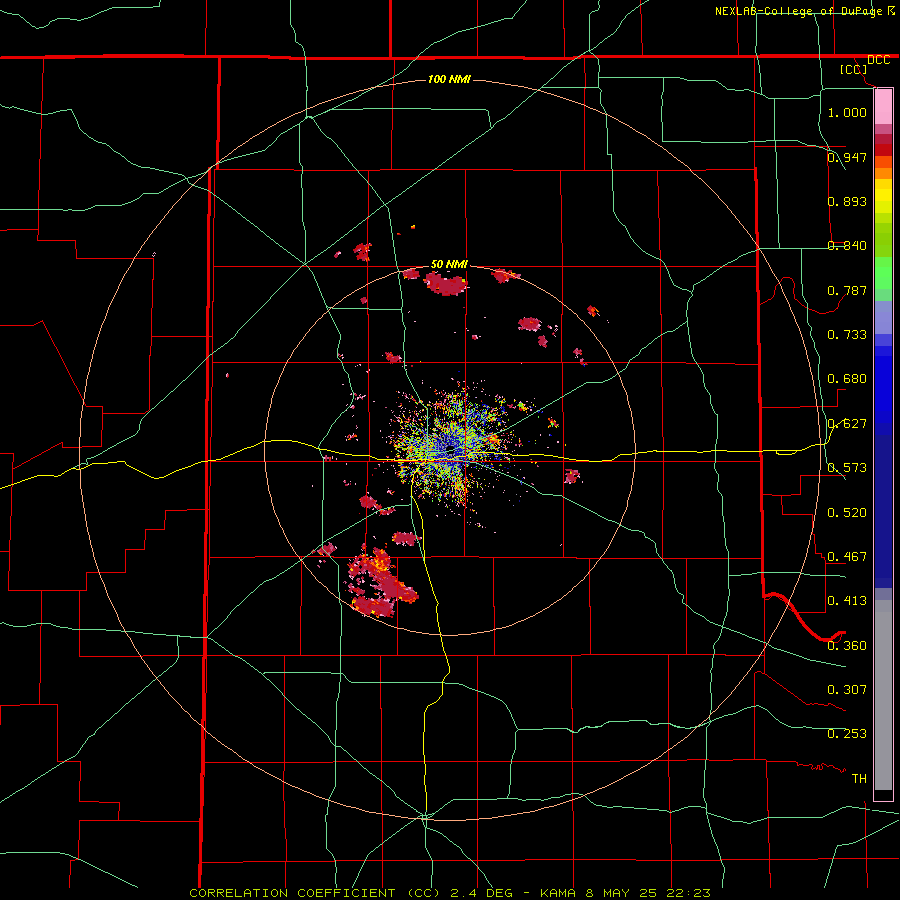
Task: Select the 0.307 scale value
Action: coord(847,690)
